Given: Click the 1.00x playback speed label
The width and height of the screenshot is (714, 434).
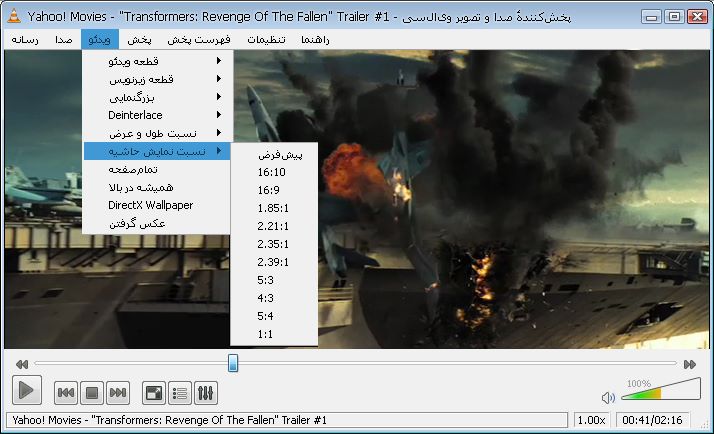Looking at the screenshot, I should (x=591, y=420).
